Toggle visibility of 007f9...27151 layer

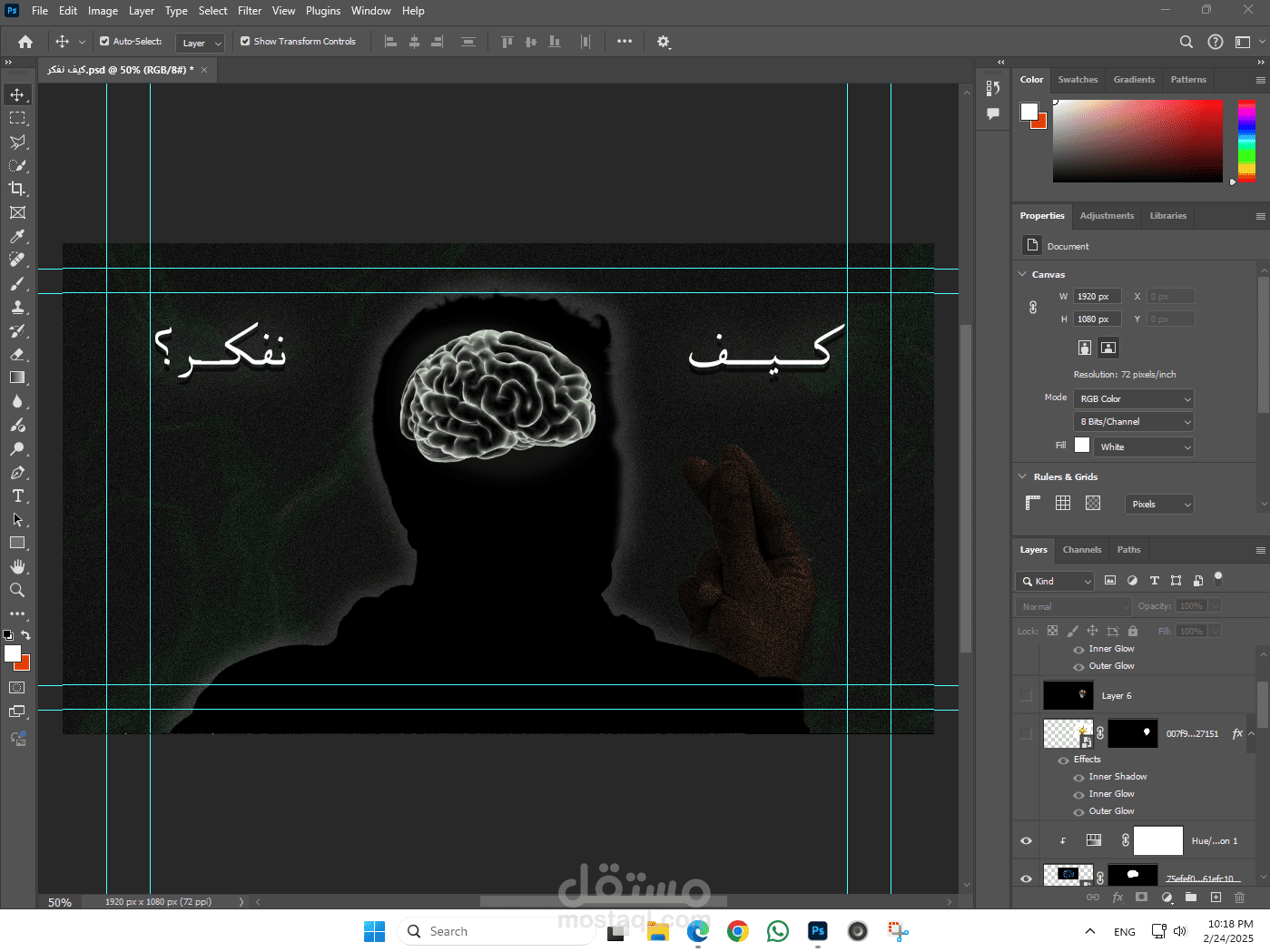click(1026, 733)
